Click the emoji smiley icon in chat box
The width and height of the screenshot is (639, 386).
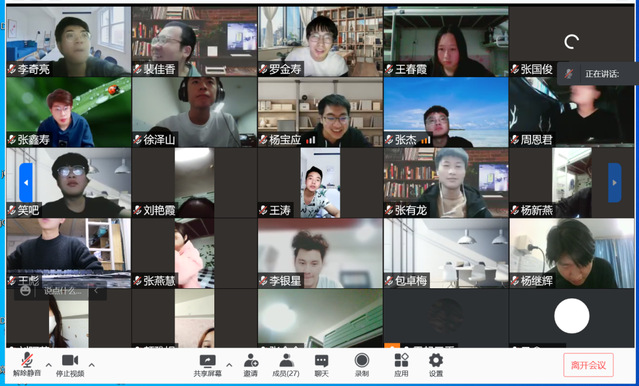pyautogui.click(x=25, y=291)
